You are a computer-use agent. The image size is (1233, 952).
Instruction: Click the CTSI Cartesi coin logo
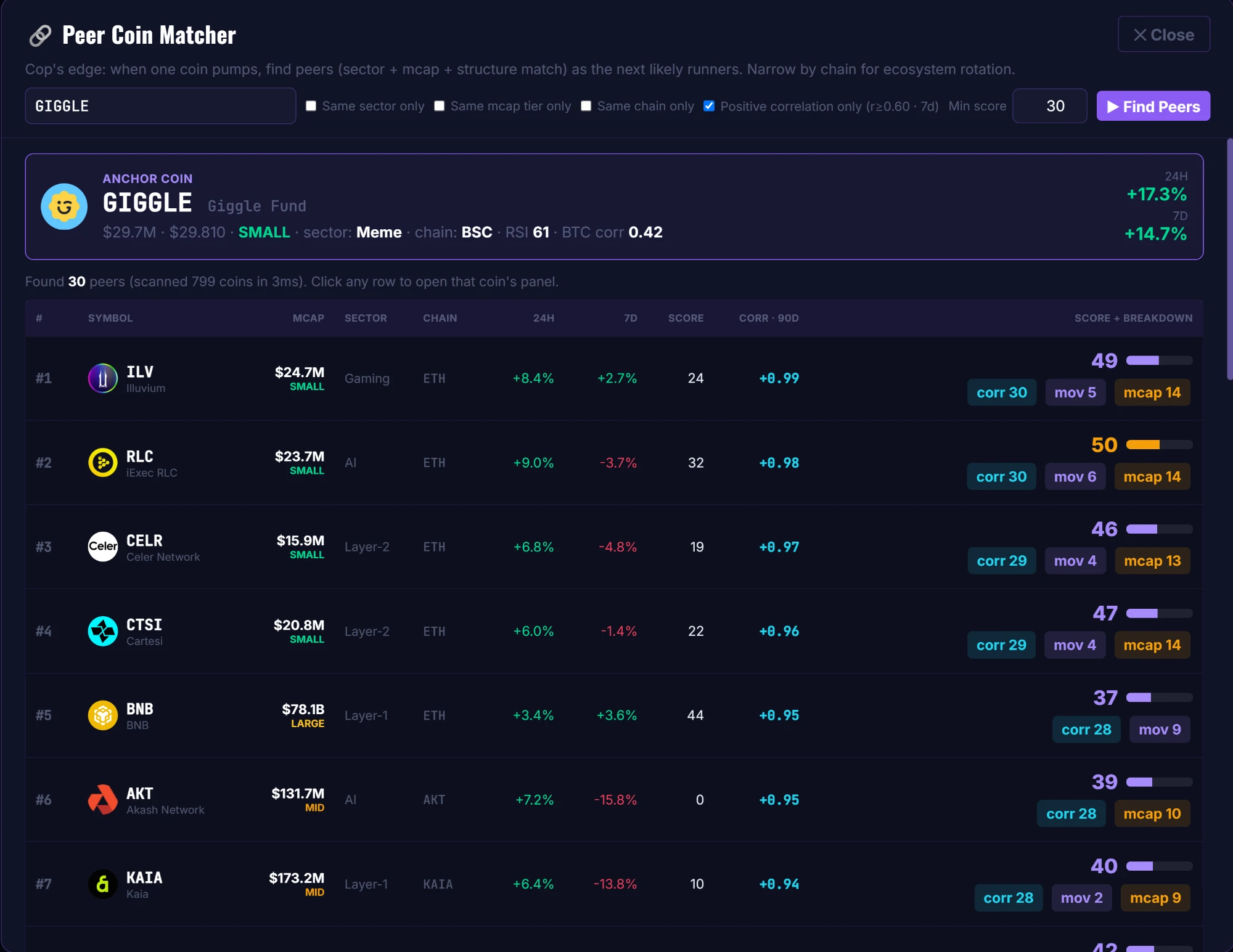click(103, 631)
